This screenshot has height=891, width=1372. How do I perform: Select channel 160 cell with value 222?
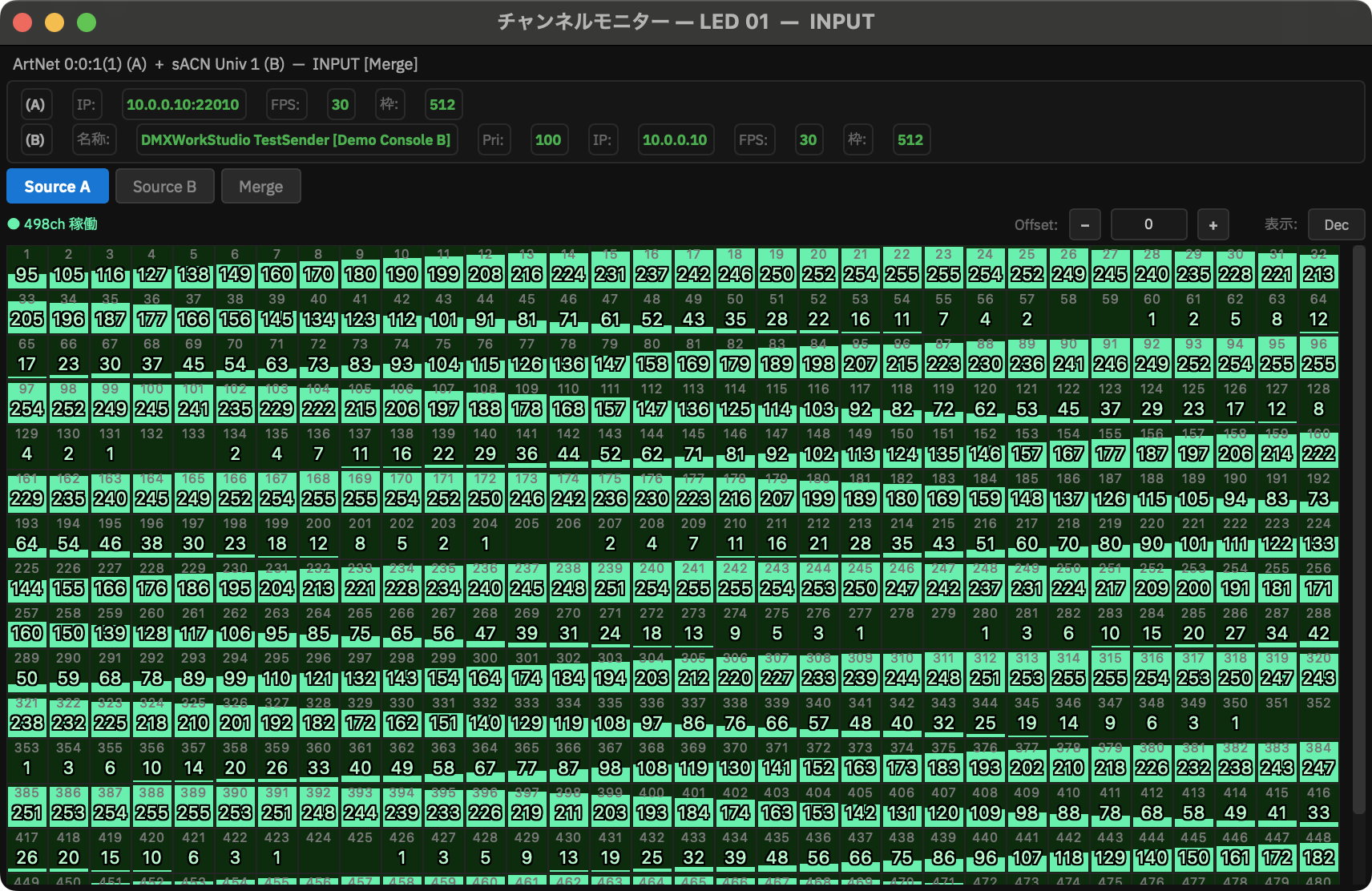click(x=1319, y=446)
